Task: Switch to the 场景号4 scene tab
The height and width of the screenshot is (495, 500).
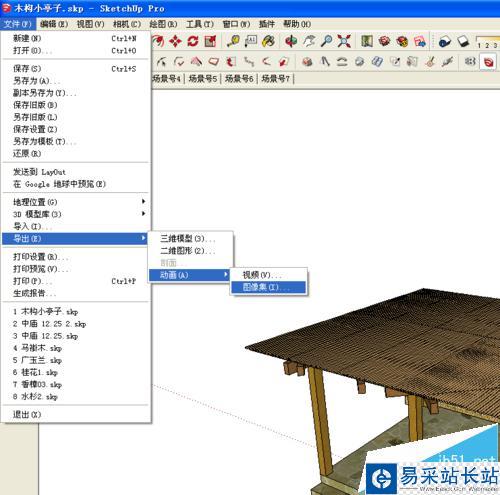Action: (x=167, y=79)
